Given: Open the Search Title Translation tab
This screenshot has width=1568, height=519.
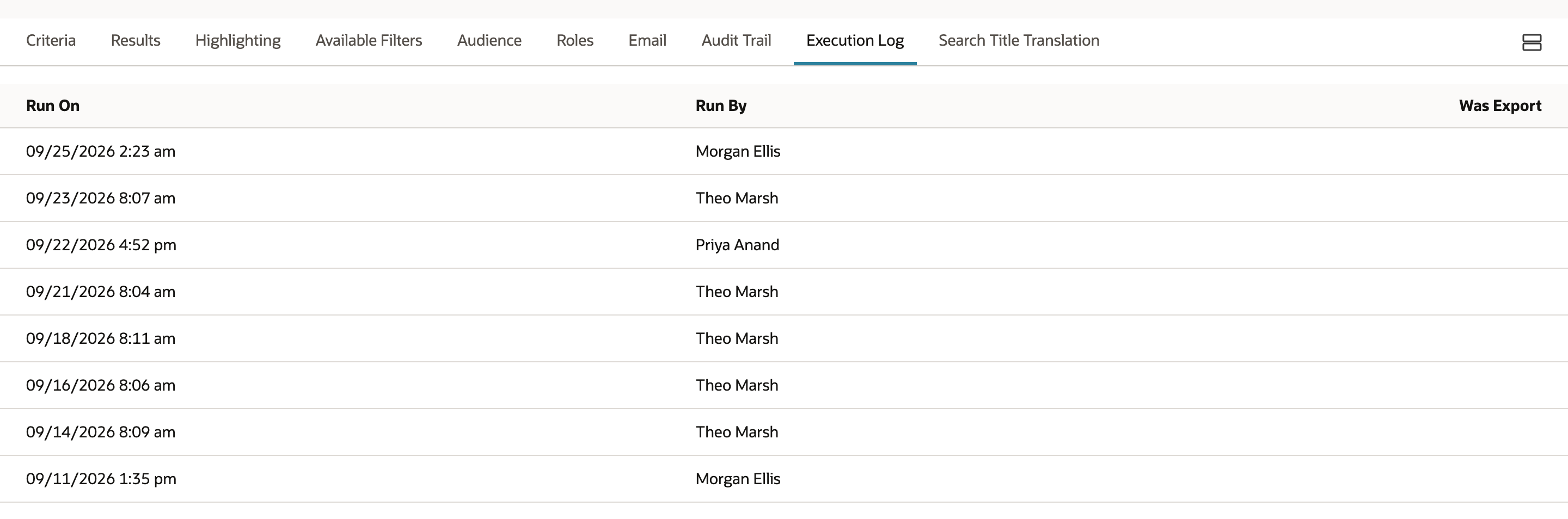Looking at the screenshot, I should pyautogui.click(x=1019, y=40).
